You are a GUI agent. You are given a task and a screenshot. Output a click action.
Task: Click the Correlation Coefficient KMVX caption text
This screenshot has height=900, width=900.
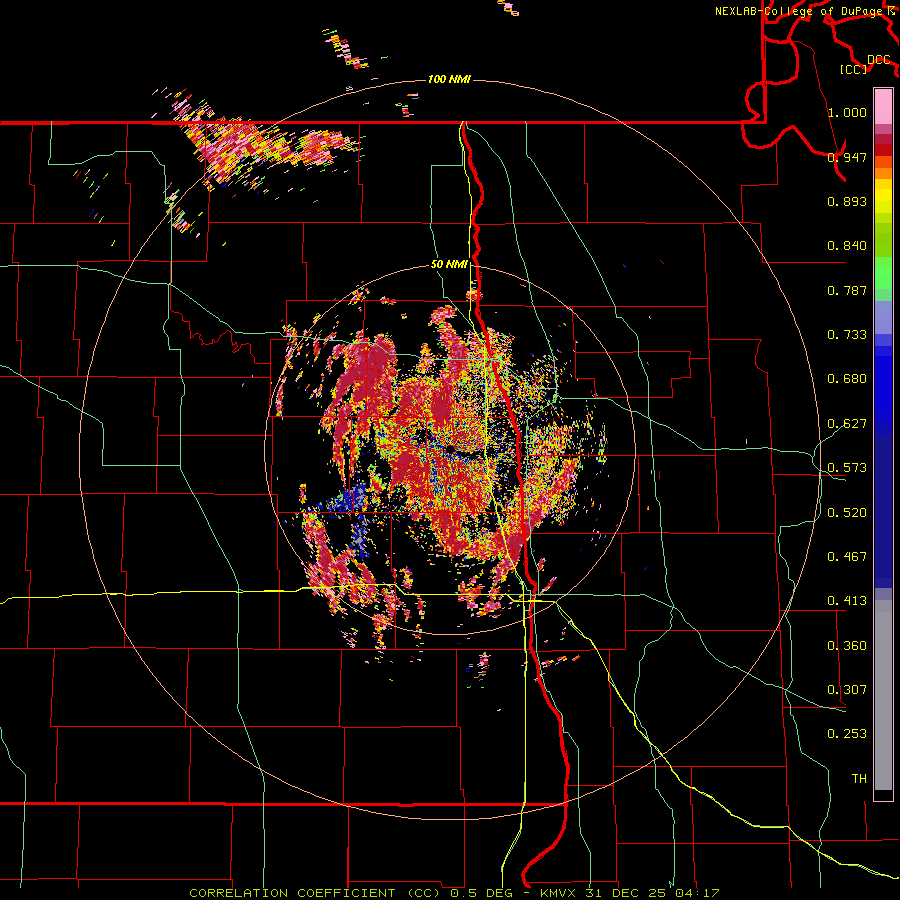(x=454, y=893)
